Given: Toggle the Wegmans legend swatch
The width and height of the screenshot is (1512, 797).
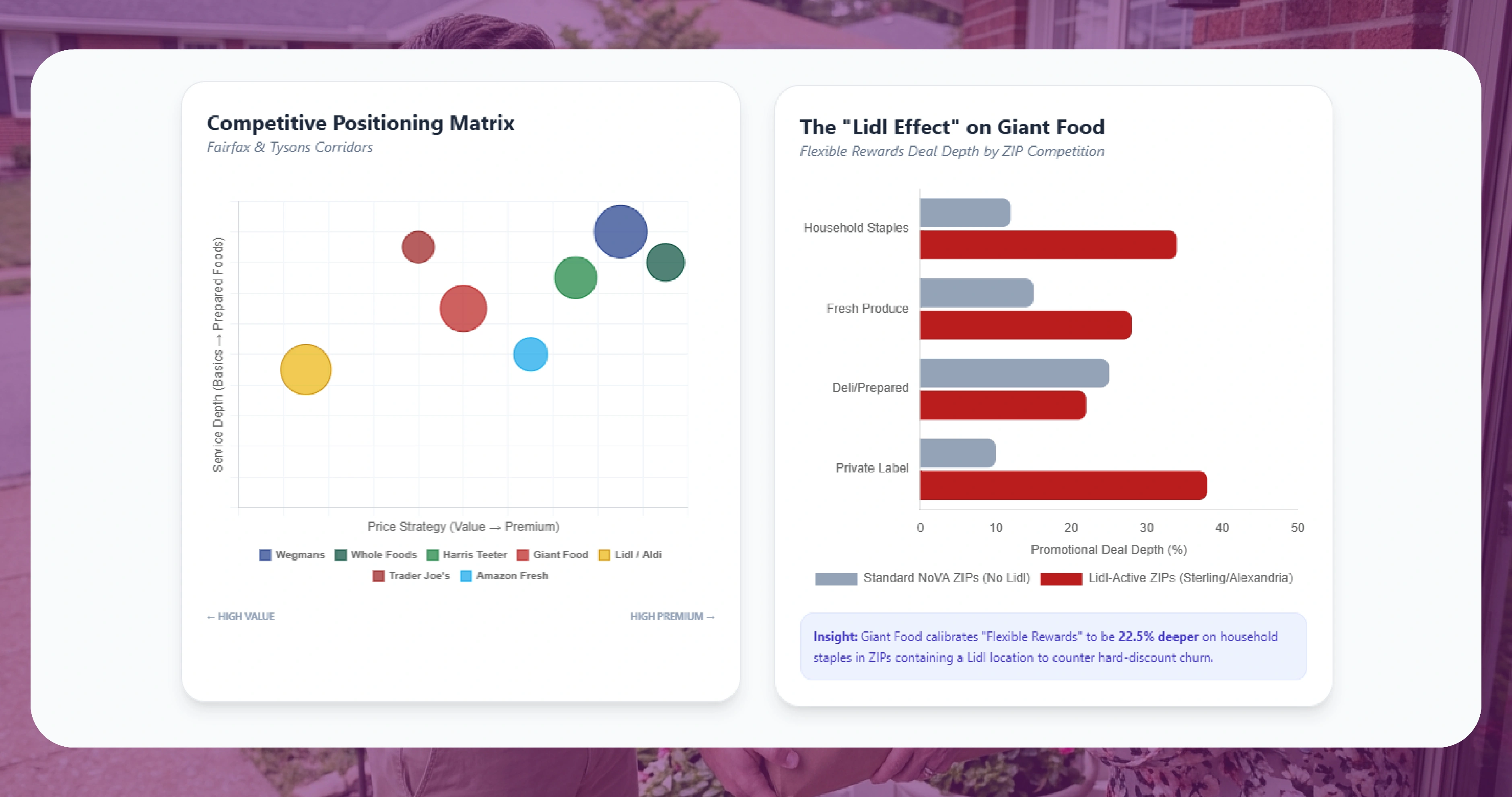Looking at the screenshot, I should click(265, 555).
